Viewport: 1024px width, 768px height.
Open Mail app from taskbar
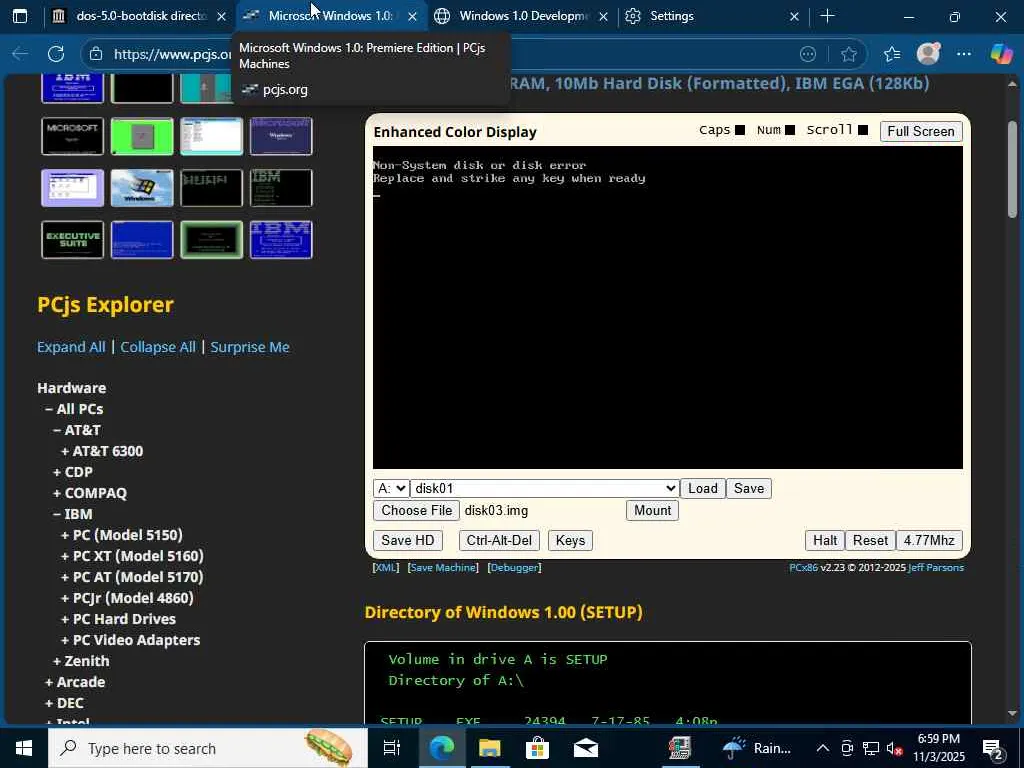(586, 748)
